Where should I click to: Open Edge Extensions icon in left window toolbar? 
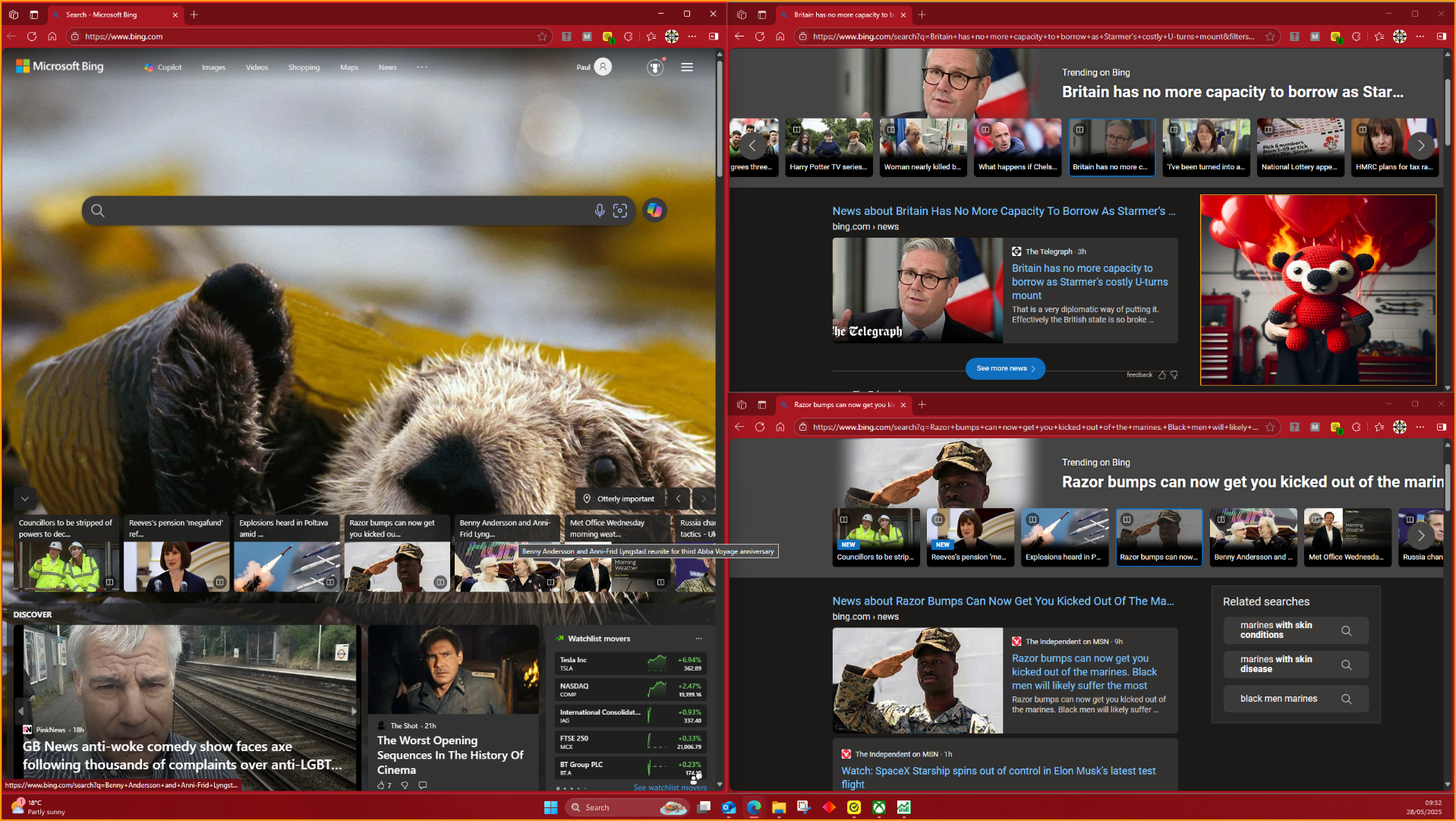pyautogui.click(x=629, y=36)
